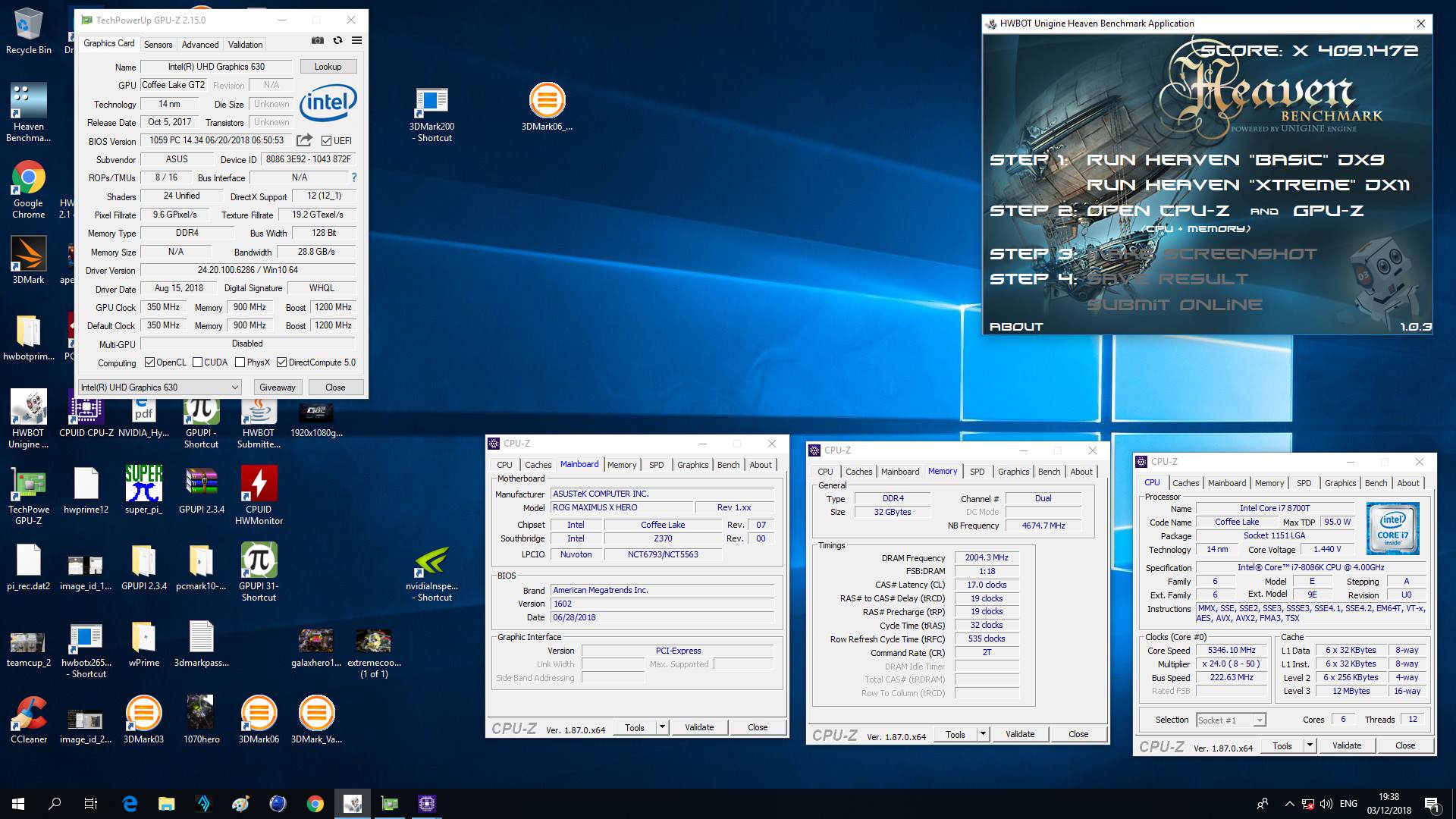Open GPU-Z hamburger menu

pos(356,41)
